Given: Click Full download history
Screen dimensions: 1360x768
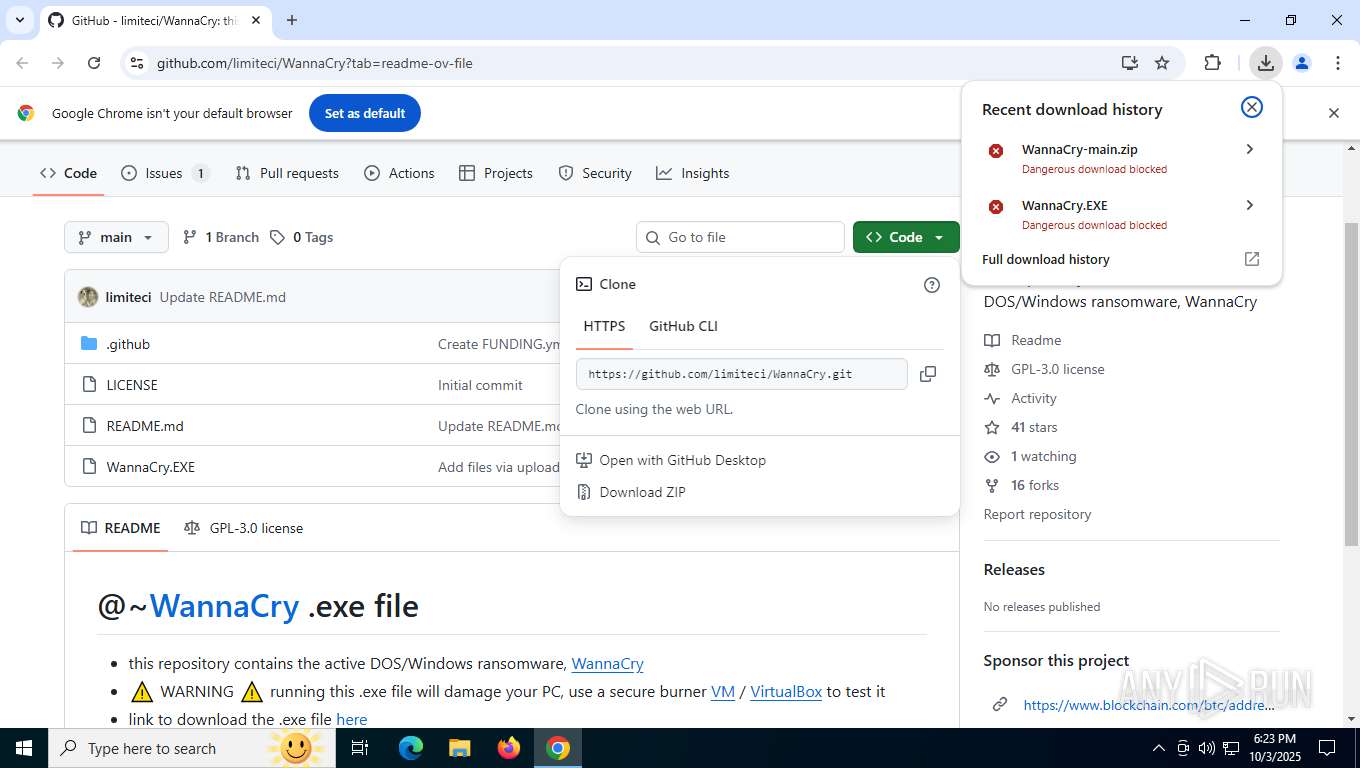Looking at the screenshot, I should pos(1046,259).
